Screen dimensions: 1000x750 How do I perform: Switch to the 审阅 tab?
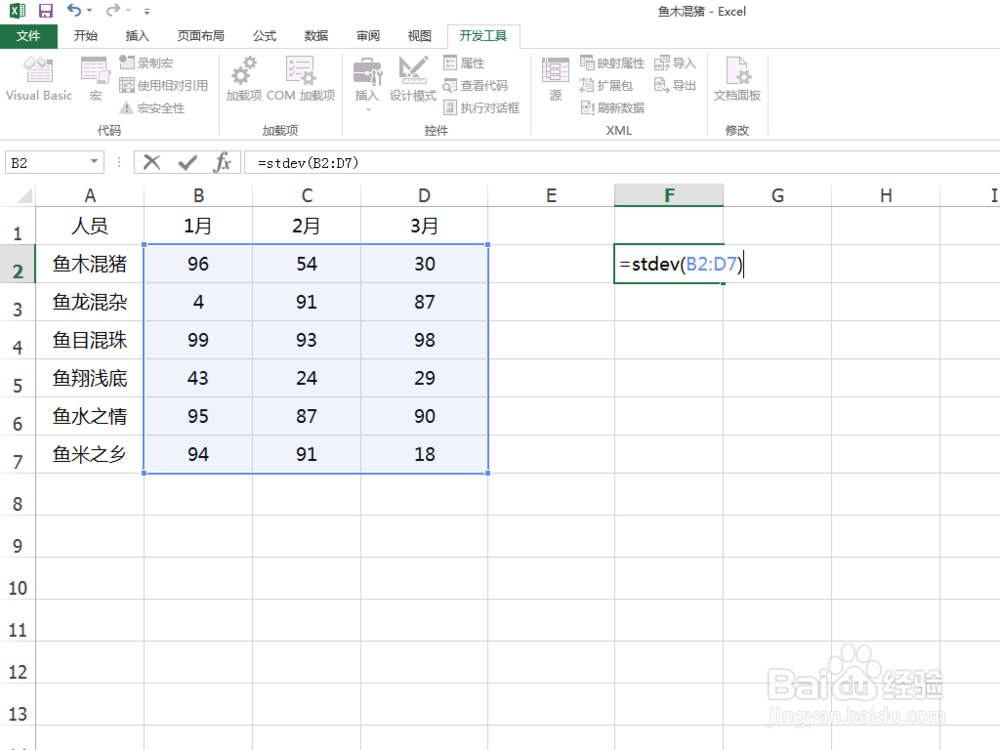[x=368, y=36]
